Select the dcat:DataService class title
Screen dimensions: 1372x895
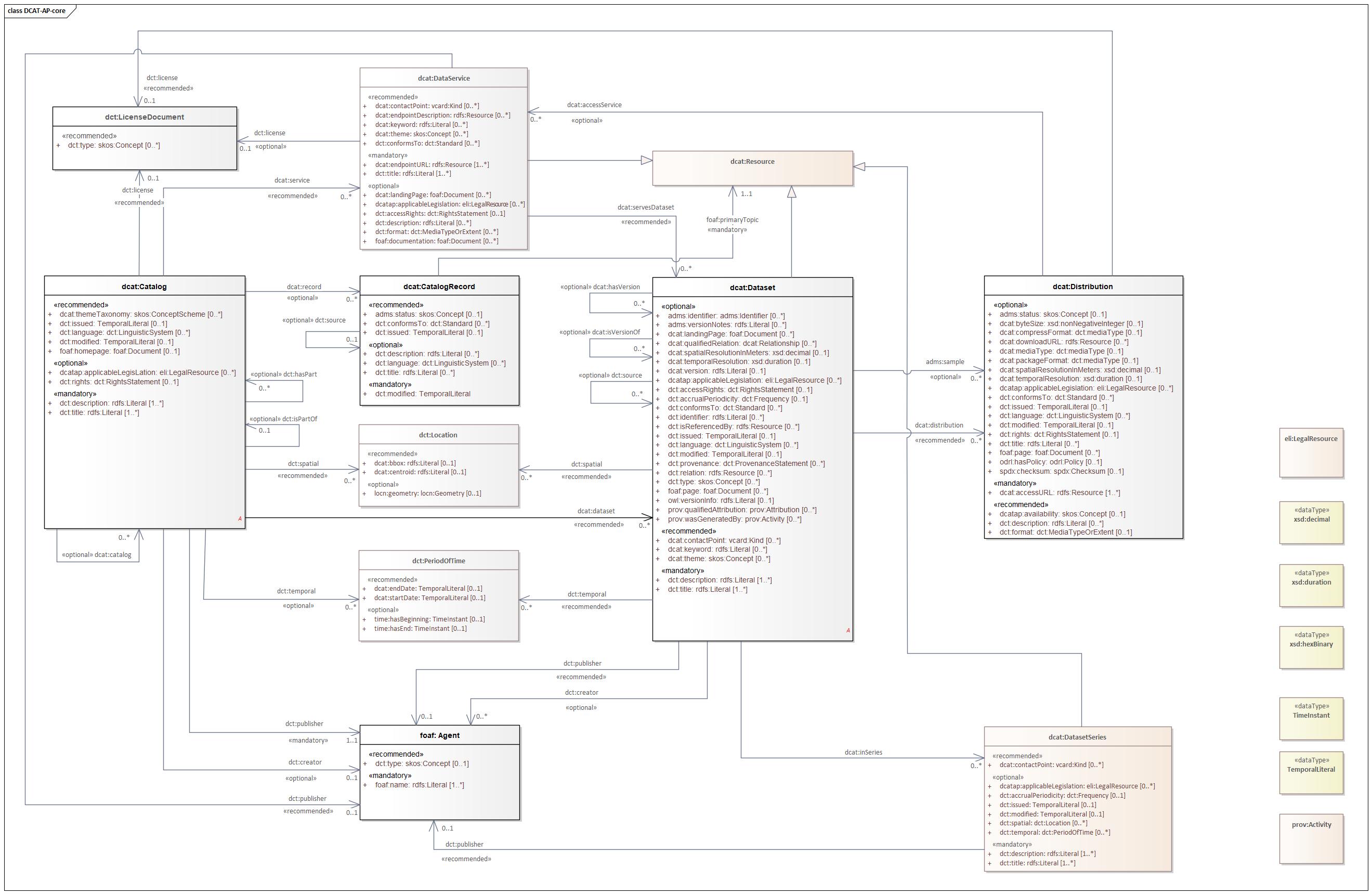(x=443, y=79)
